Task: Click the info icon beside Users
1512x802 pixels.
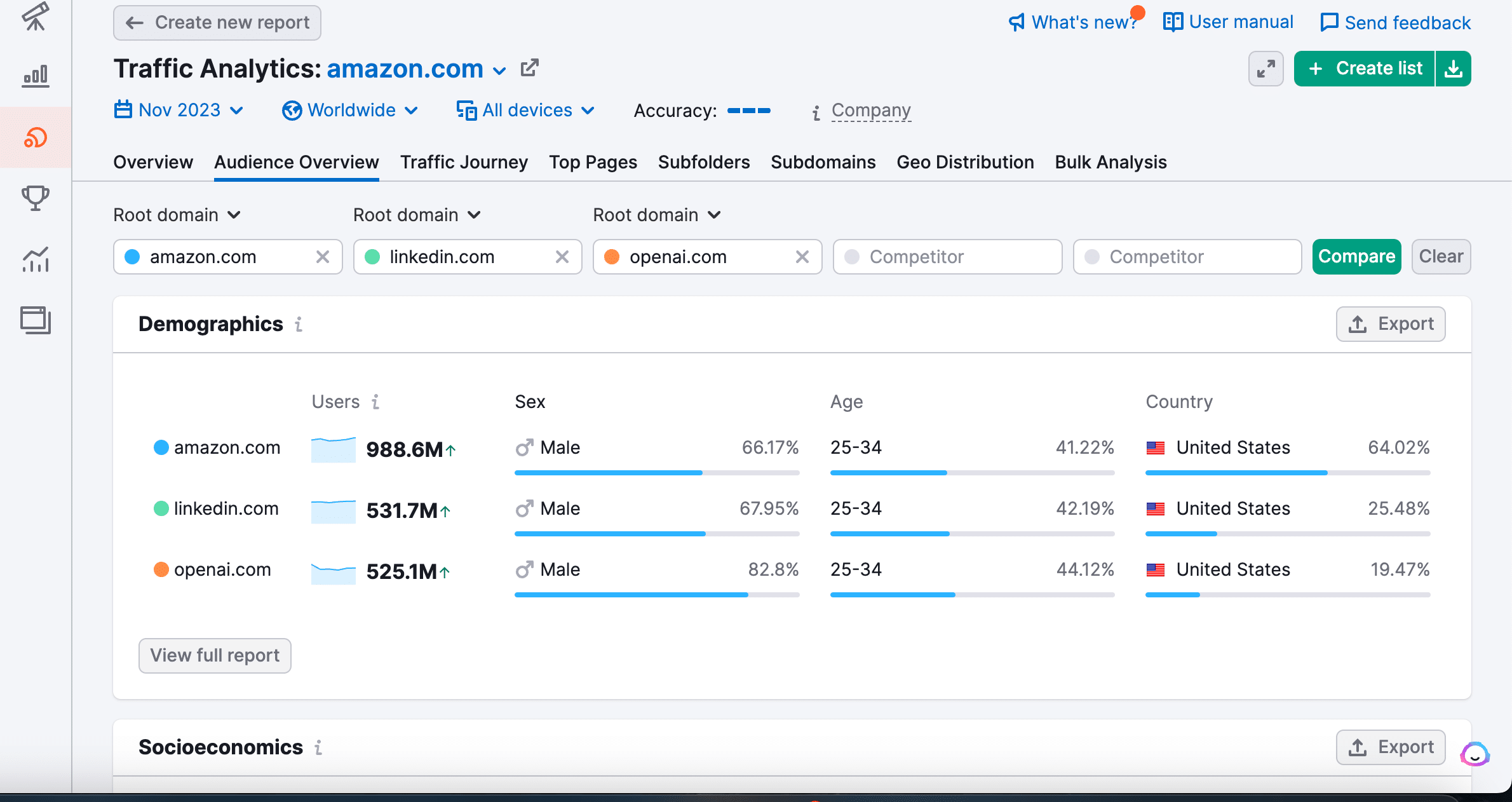Action: point(375,402)
